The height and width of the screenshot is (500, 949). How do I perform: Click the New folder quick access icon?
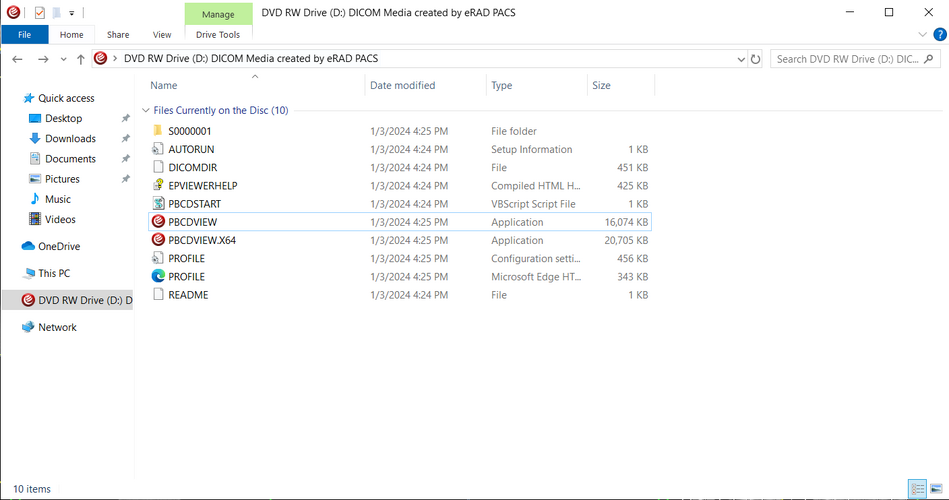pyautogui.click(x=56, y=13)
